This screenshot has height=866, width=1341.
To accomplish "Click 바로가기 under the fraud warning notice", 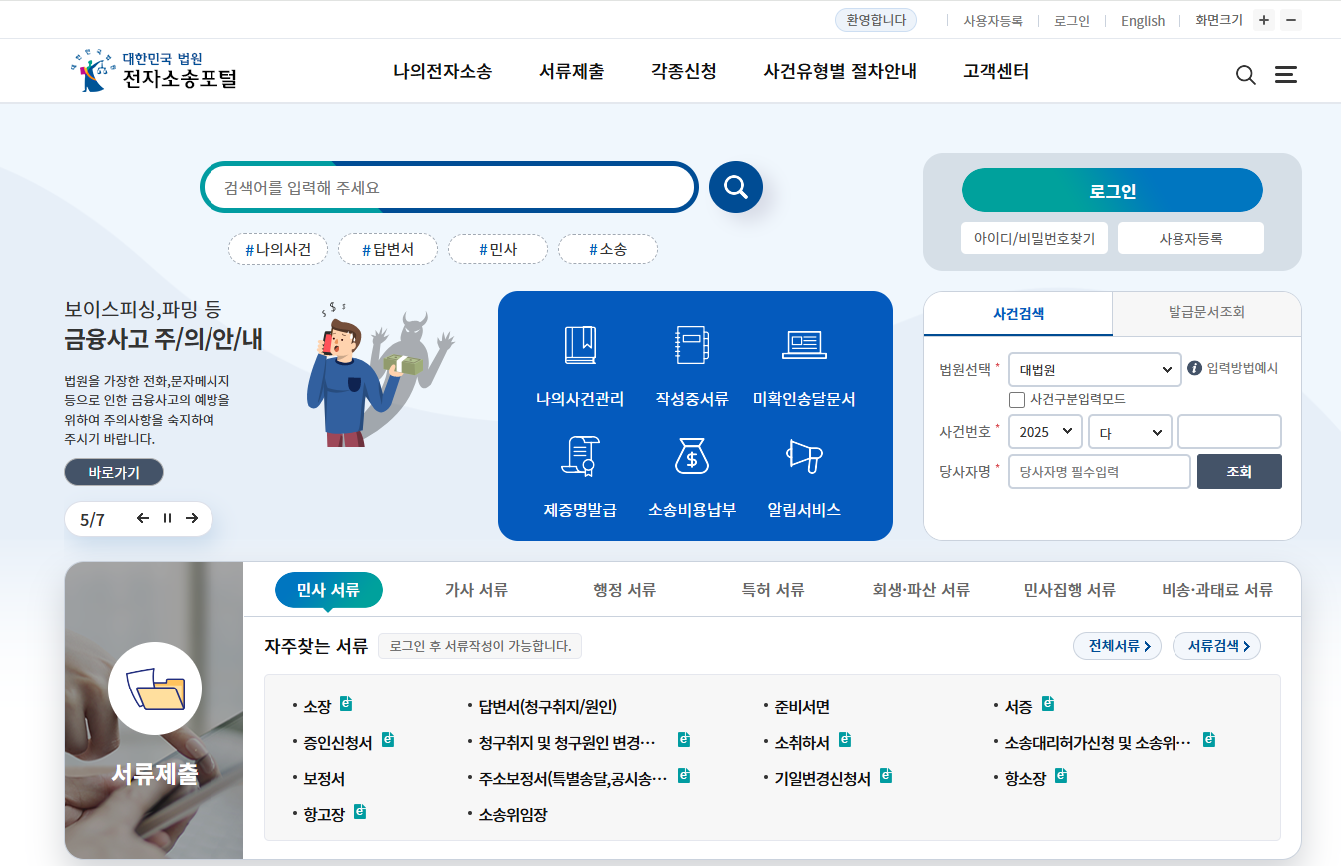I will (113, 471).
